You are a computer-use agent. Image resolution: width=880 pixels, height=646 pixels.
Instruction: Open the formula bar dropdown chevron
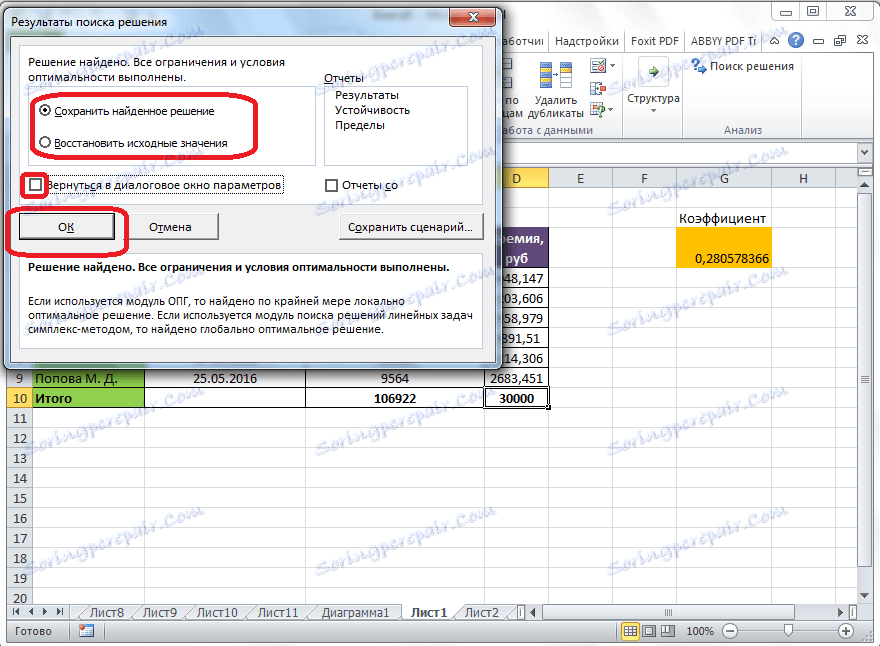pyautogui.click(x=863, y=152)
